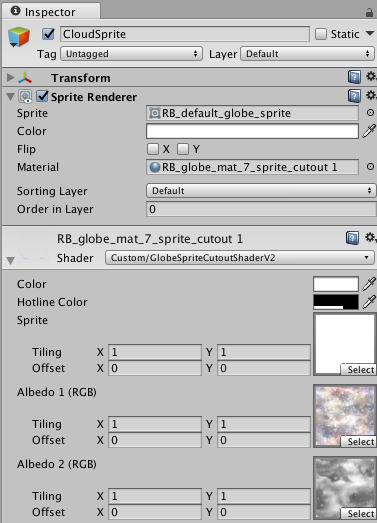The image size is (377, 523).
Task: Open Transform component gear menu
Action: point(371,76)
